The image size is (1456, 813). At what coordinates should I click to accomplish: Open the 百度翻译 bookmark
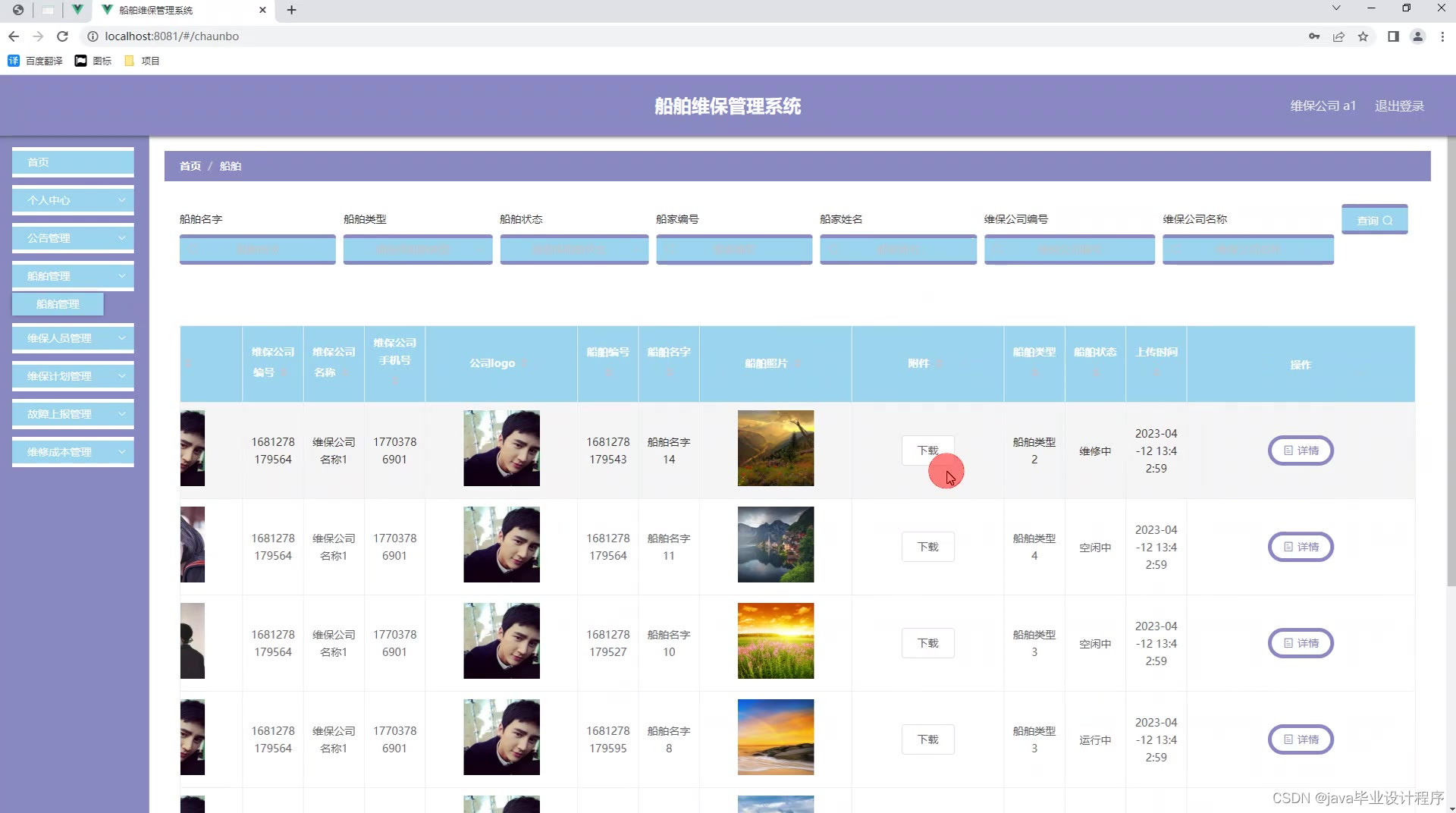tap(35, 61)
